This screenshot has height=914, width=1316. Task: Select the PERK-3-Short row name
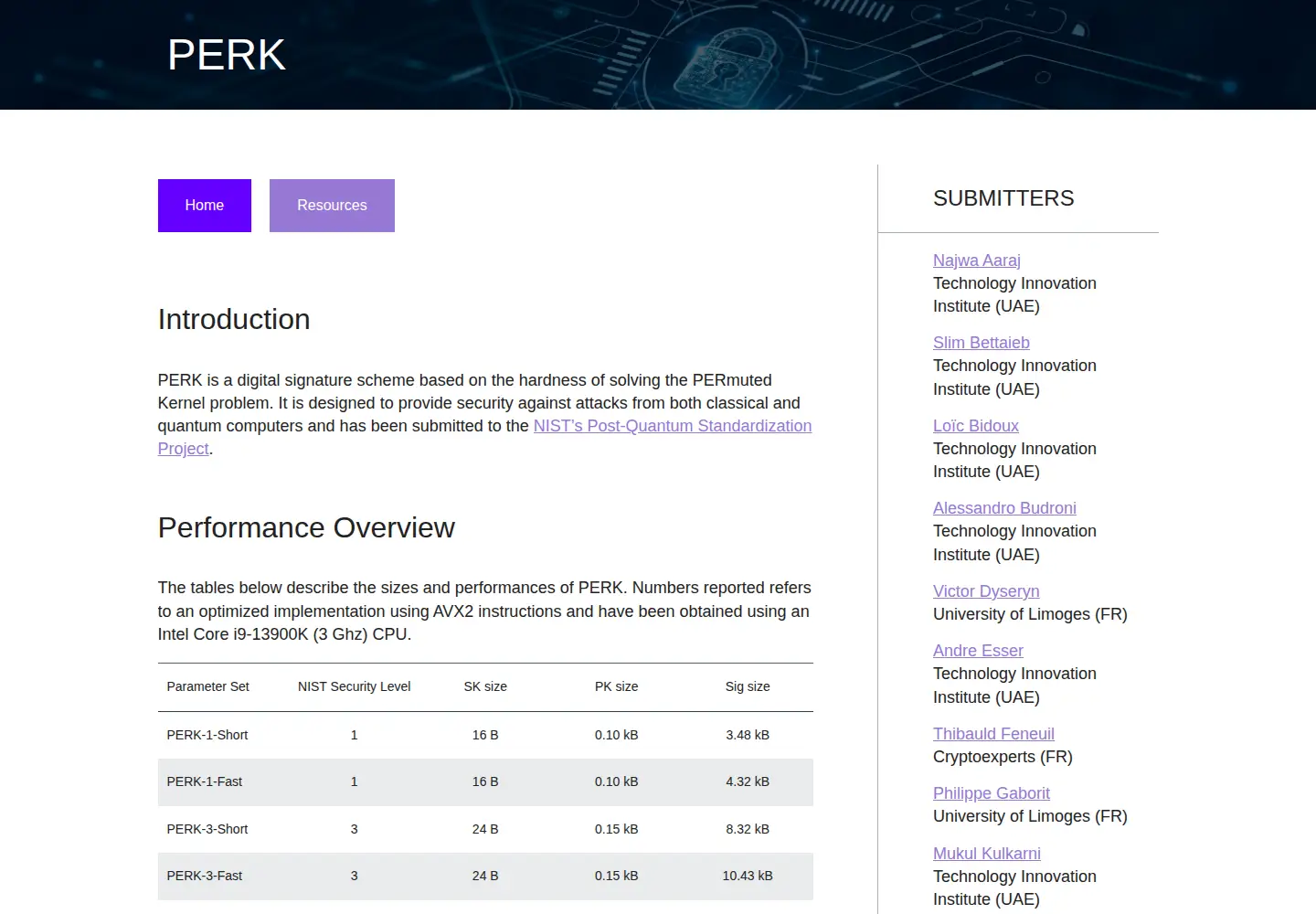coord(207,829)
